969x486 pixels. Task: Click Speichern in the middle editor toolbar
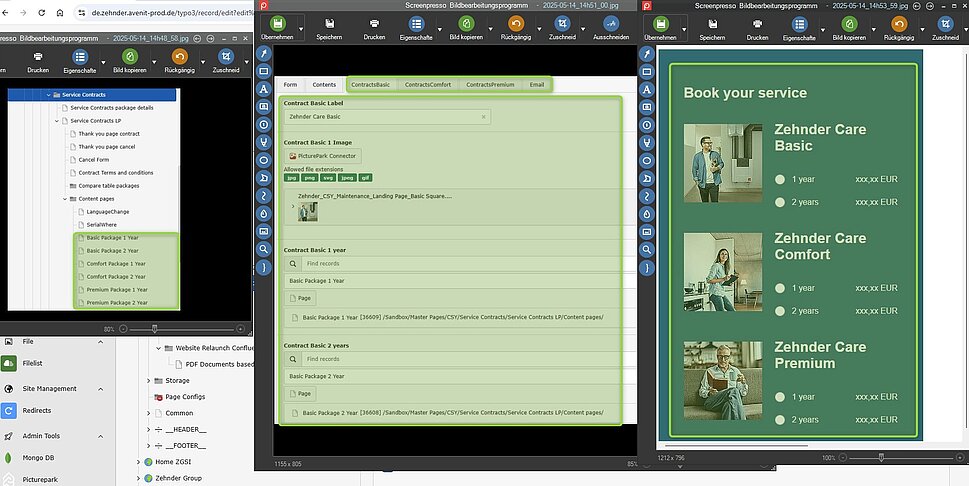click(x=328, y=27)
